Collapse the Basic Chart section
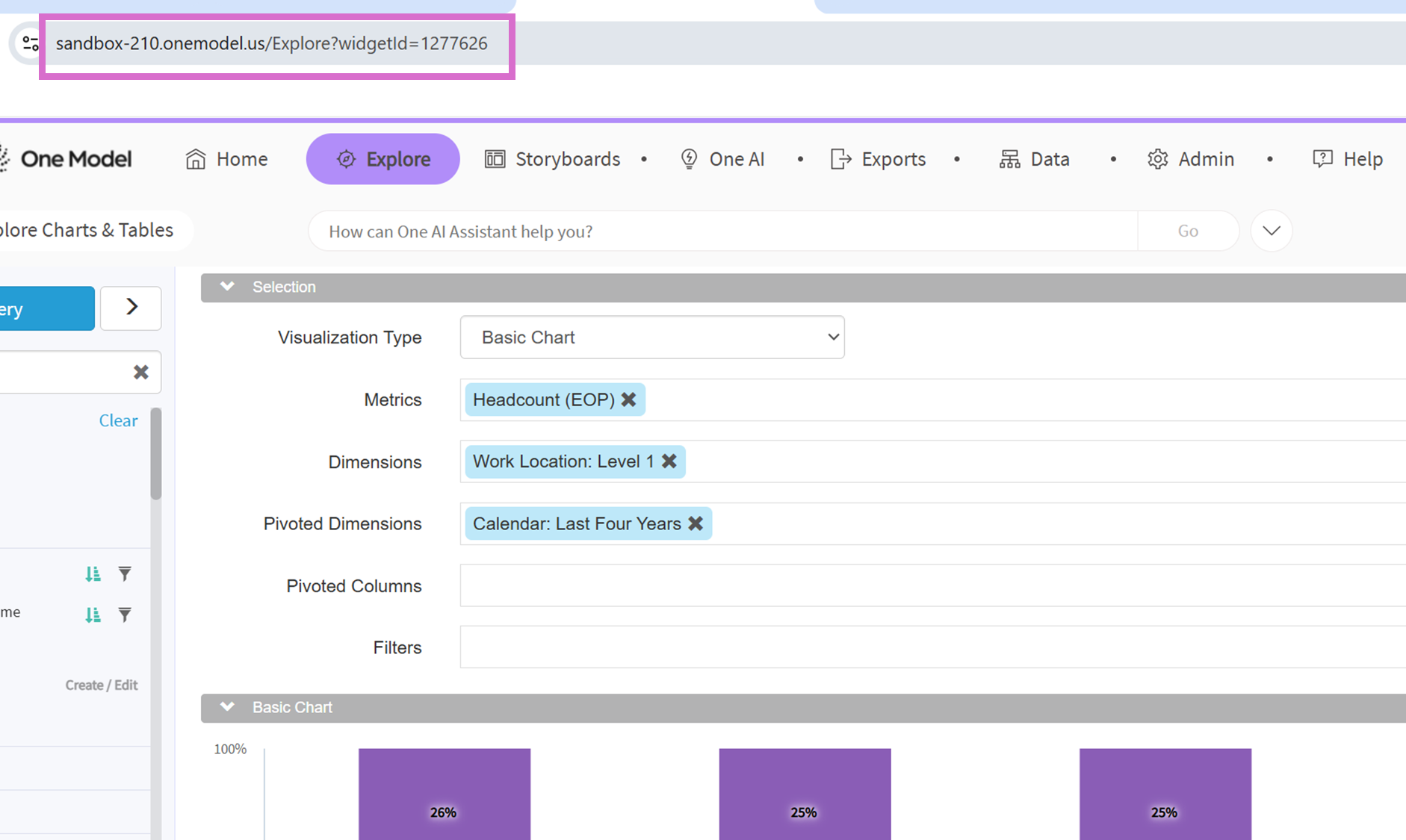This screenshot has width=1406, height=840. coord(227,707)
